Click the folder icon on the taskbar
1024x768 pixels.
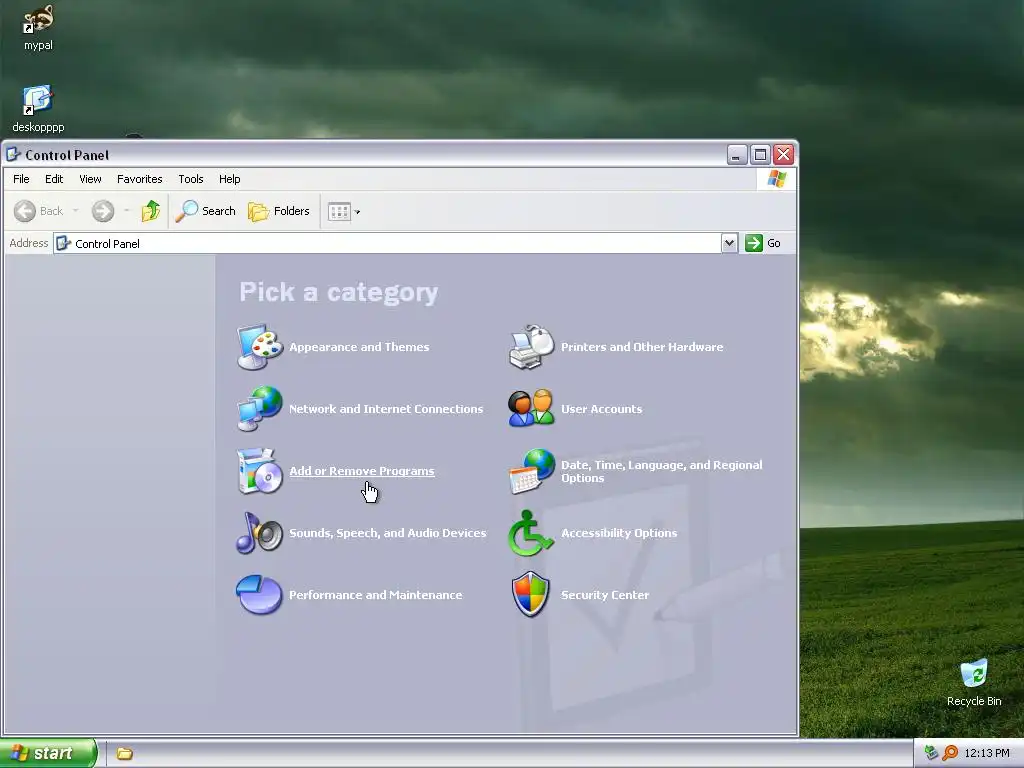click(x=125, y=754)
